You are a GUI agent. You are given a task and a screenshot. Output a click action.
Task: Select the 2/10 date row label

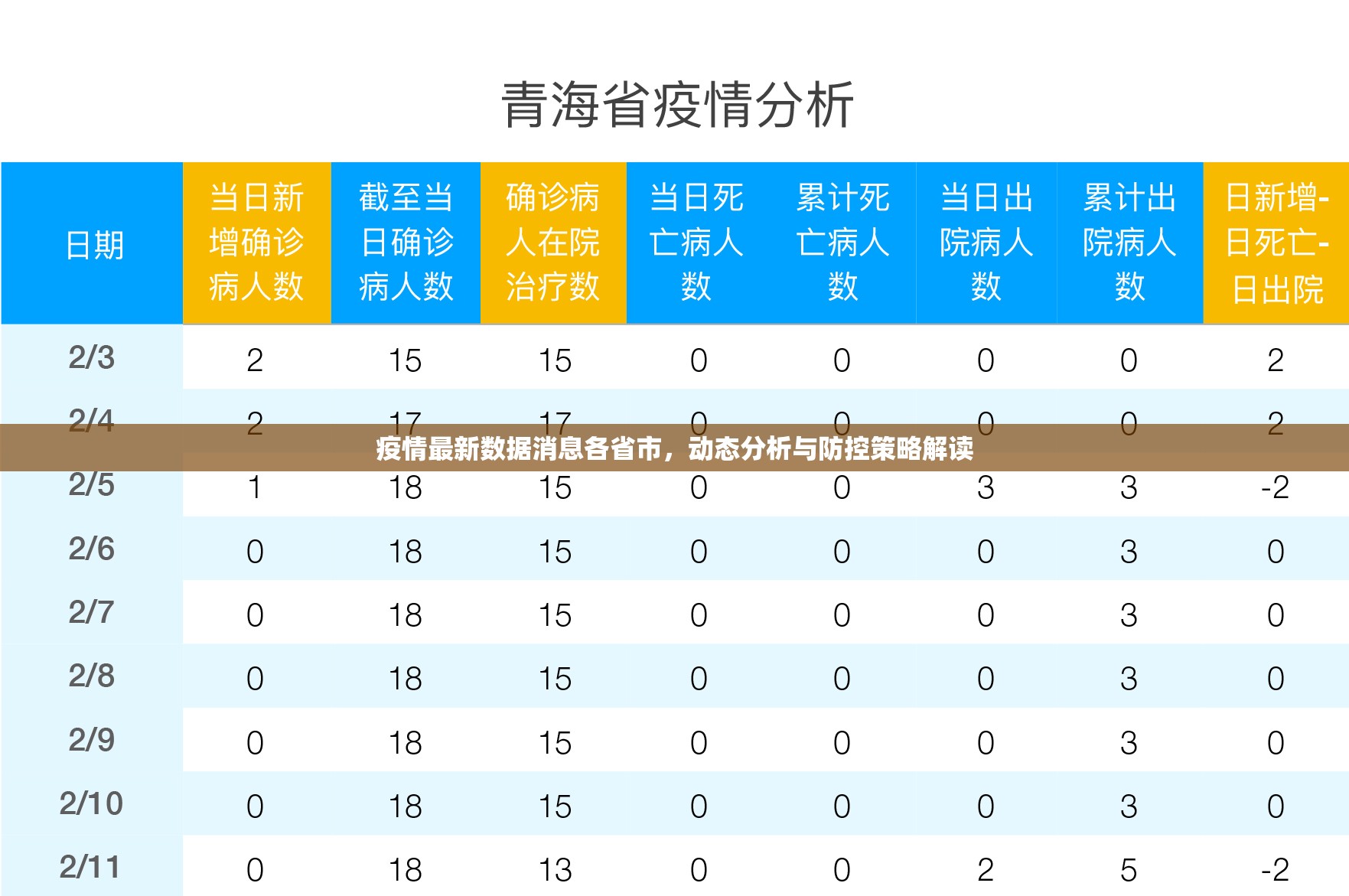[x=90, y=803]
